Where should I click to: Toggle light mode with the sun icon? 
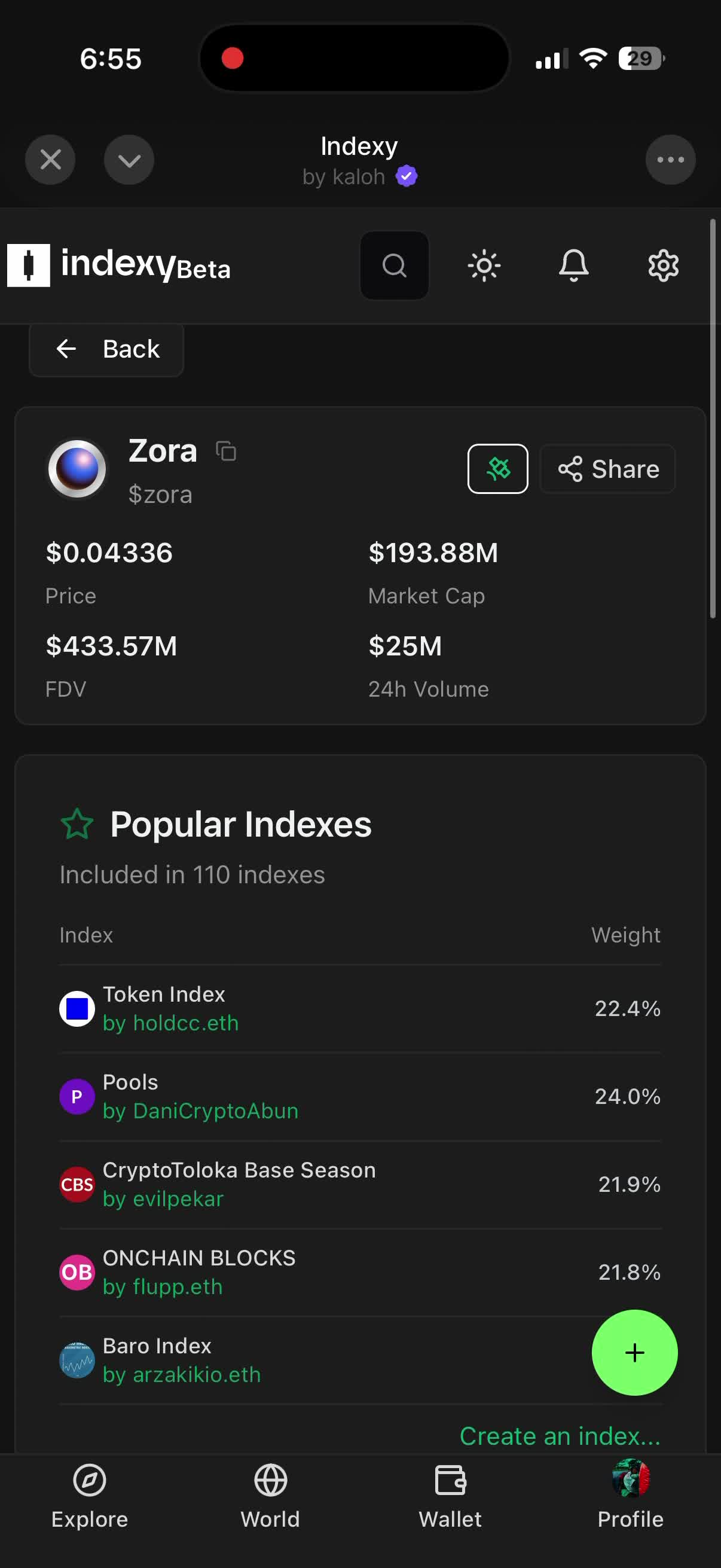[484, 266]
